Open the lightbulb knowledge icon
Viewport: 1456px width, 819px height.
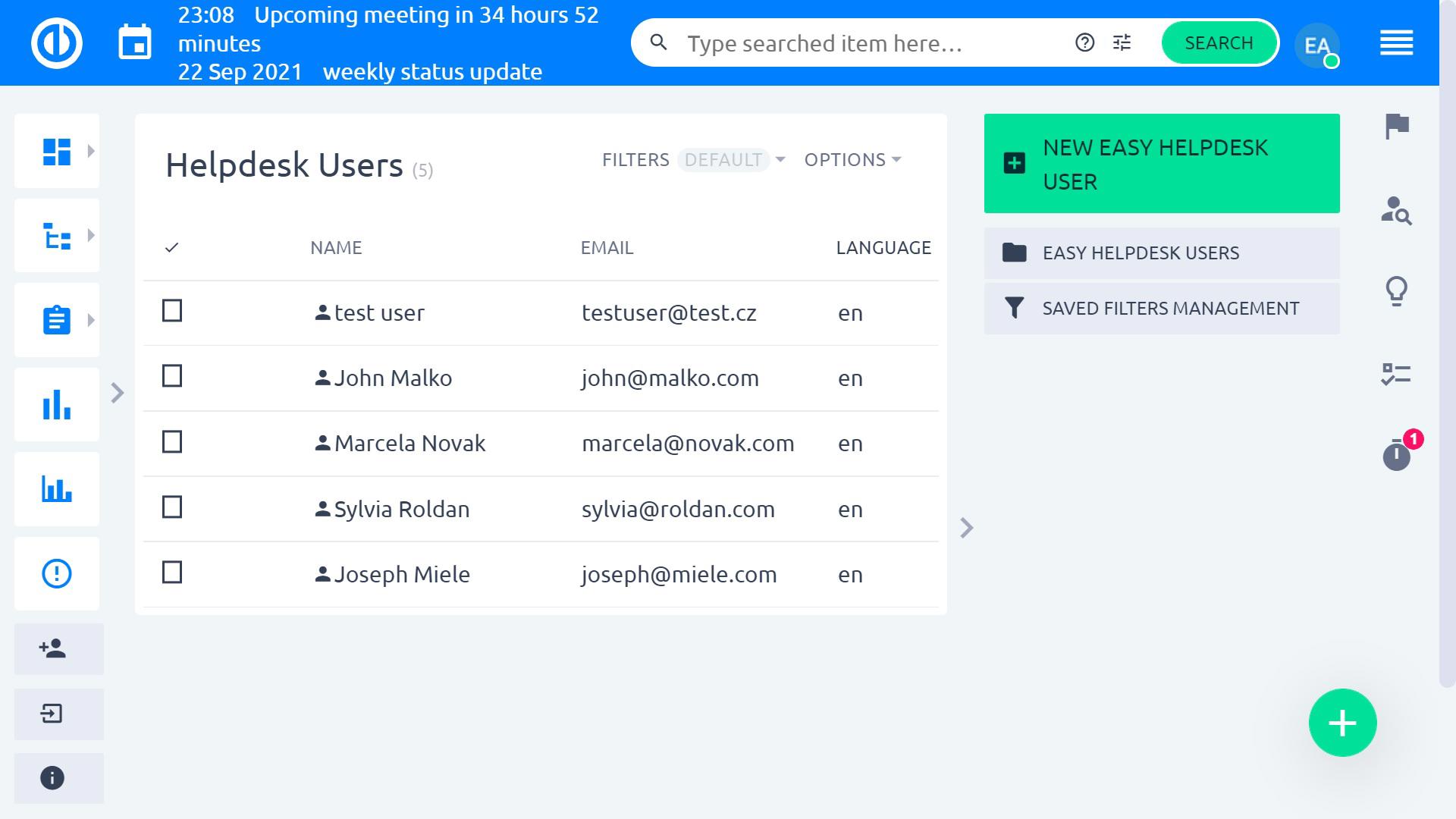pos(1396,291)
